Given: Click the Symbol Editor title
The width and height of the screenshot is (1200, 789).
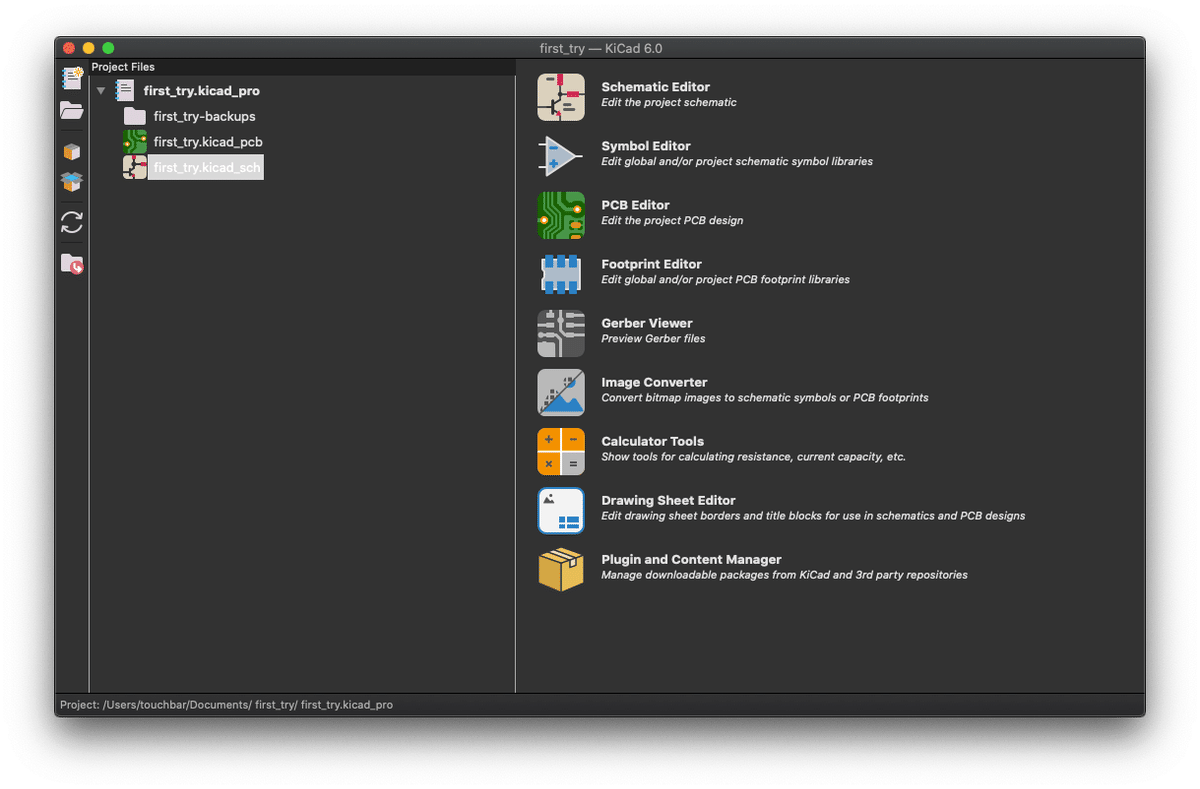Looking at the screenshot, I should click(646, 146).
